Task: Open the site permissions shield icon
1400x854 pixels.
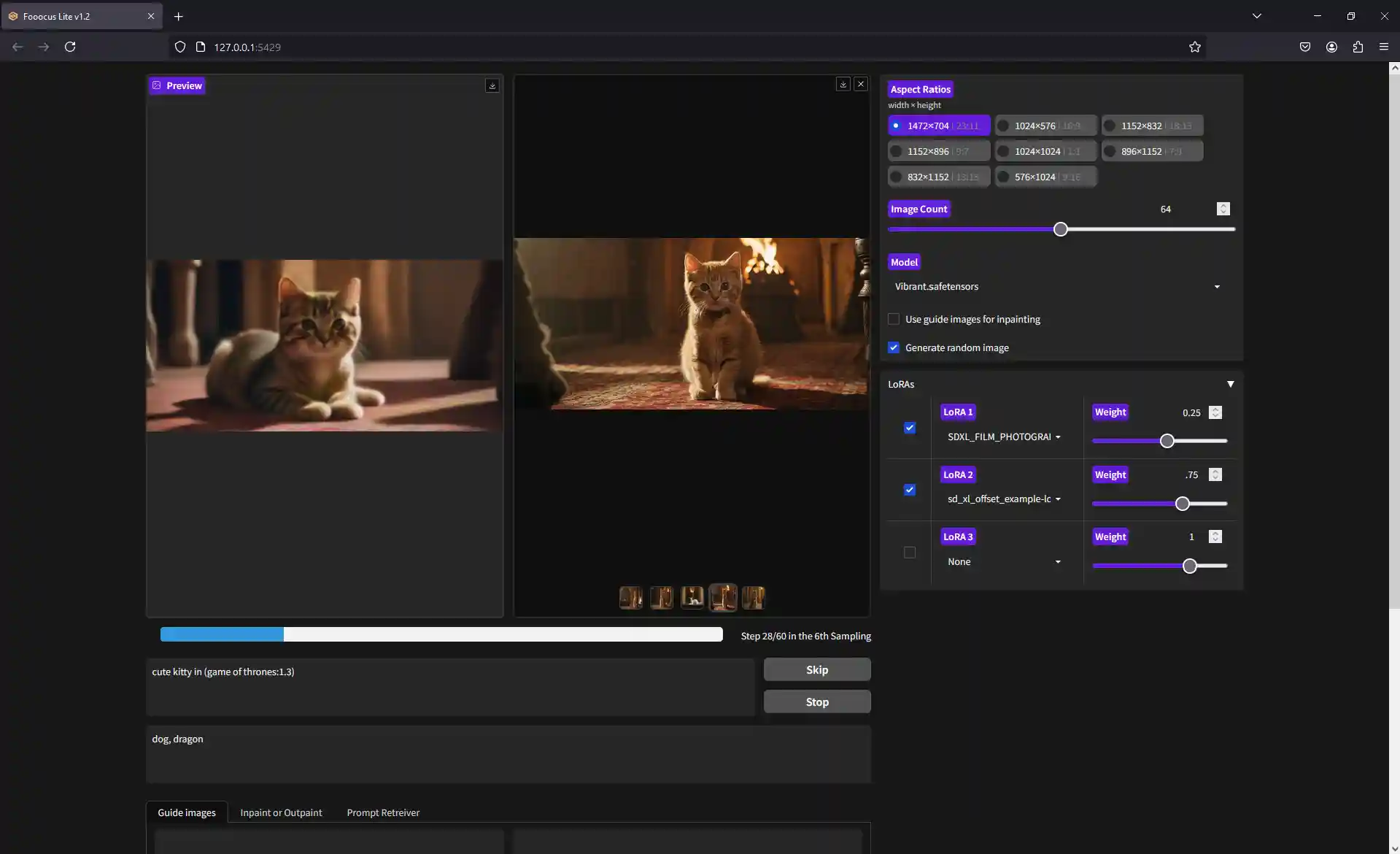Action: [179, 47]
